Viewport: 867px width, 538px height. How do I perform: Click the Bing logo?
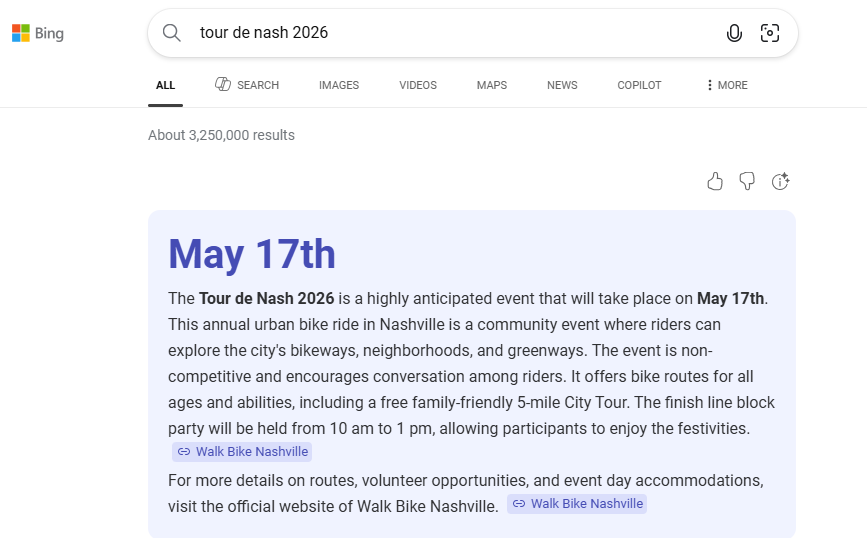click(38, 34)
